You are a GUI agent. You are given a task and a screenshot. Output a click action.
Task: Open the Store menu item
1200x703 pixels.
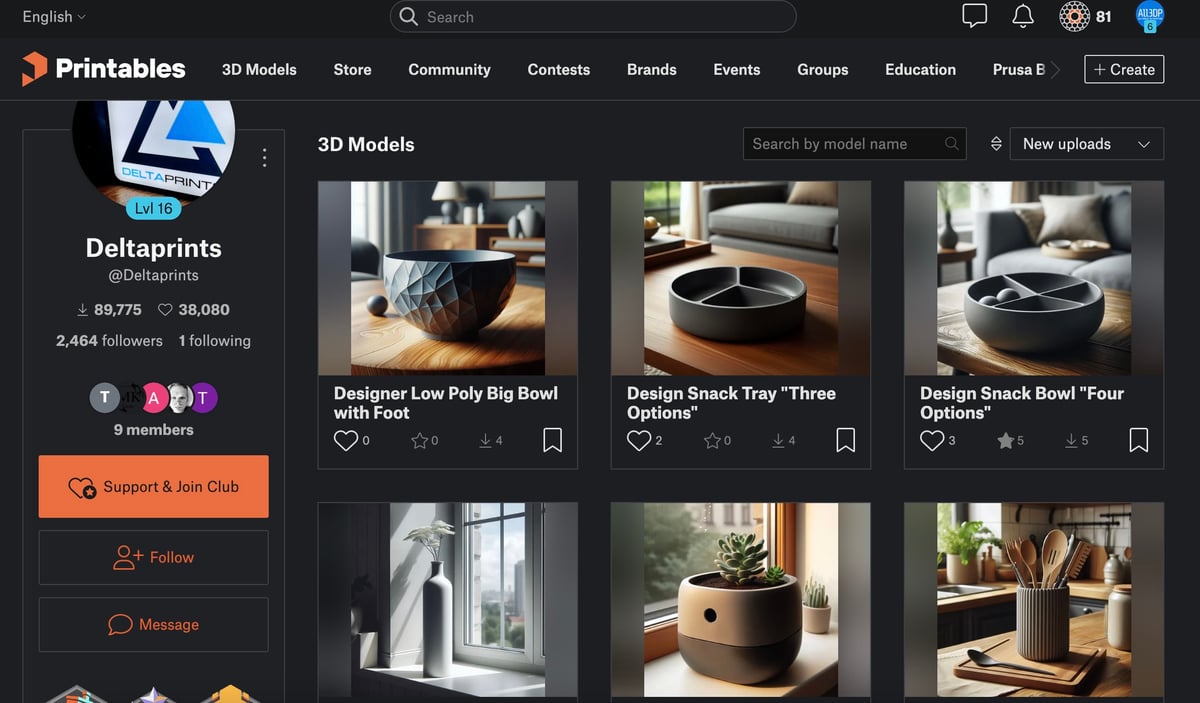tap(352, 70)
